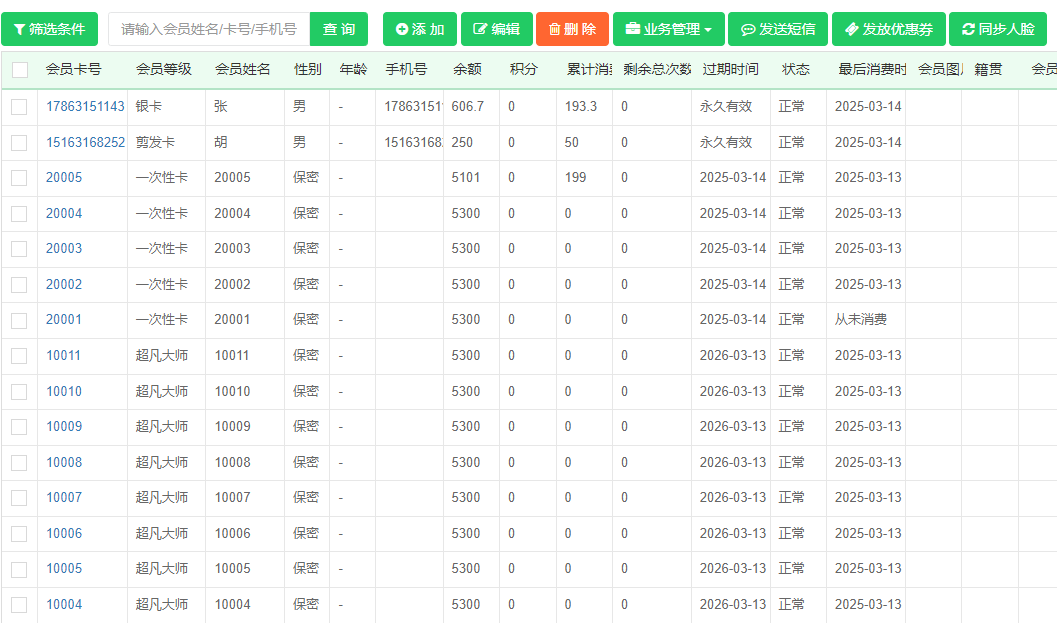Screen dimensions: 1057x623
Task: Tick the checkbox for member 10008
Action: coord(19,462)
